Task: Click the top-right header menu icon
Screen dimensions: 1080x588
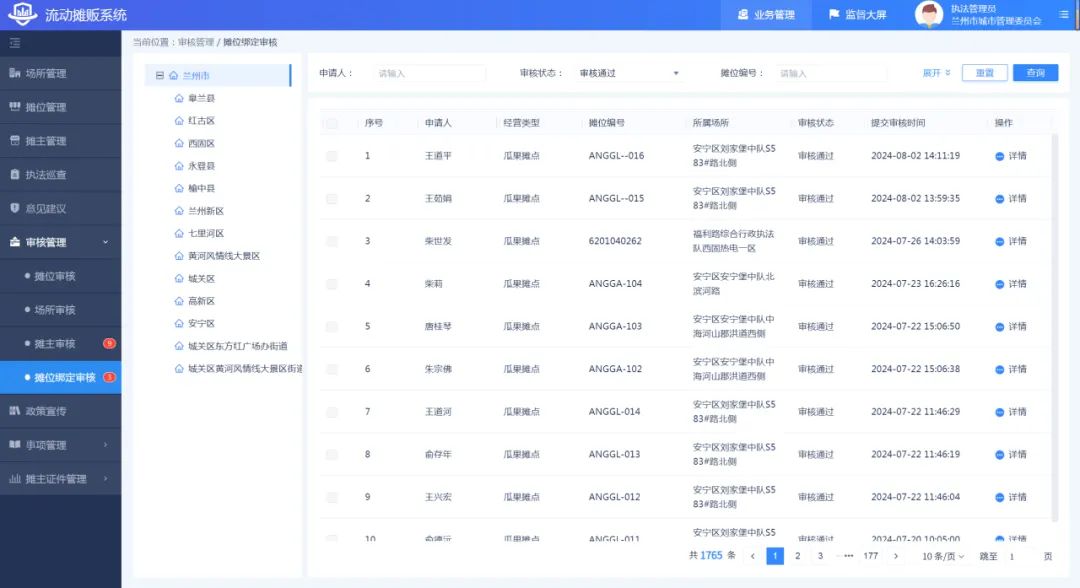Action: [1063, 15]
